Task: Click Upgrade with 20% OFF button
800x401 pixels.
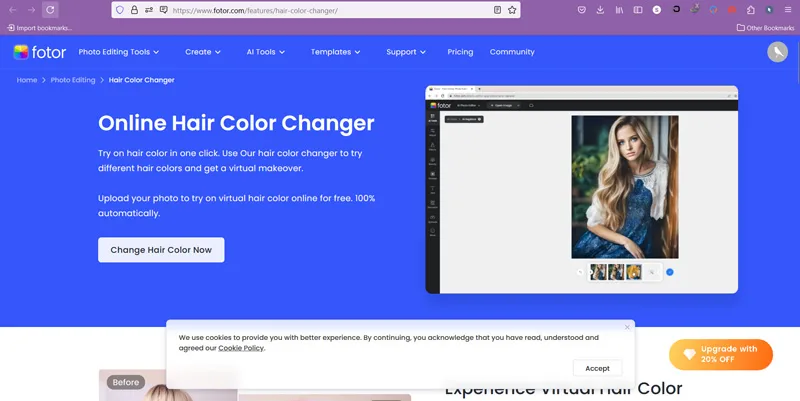Action: pyautogui.click(x=721, y=354)
